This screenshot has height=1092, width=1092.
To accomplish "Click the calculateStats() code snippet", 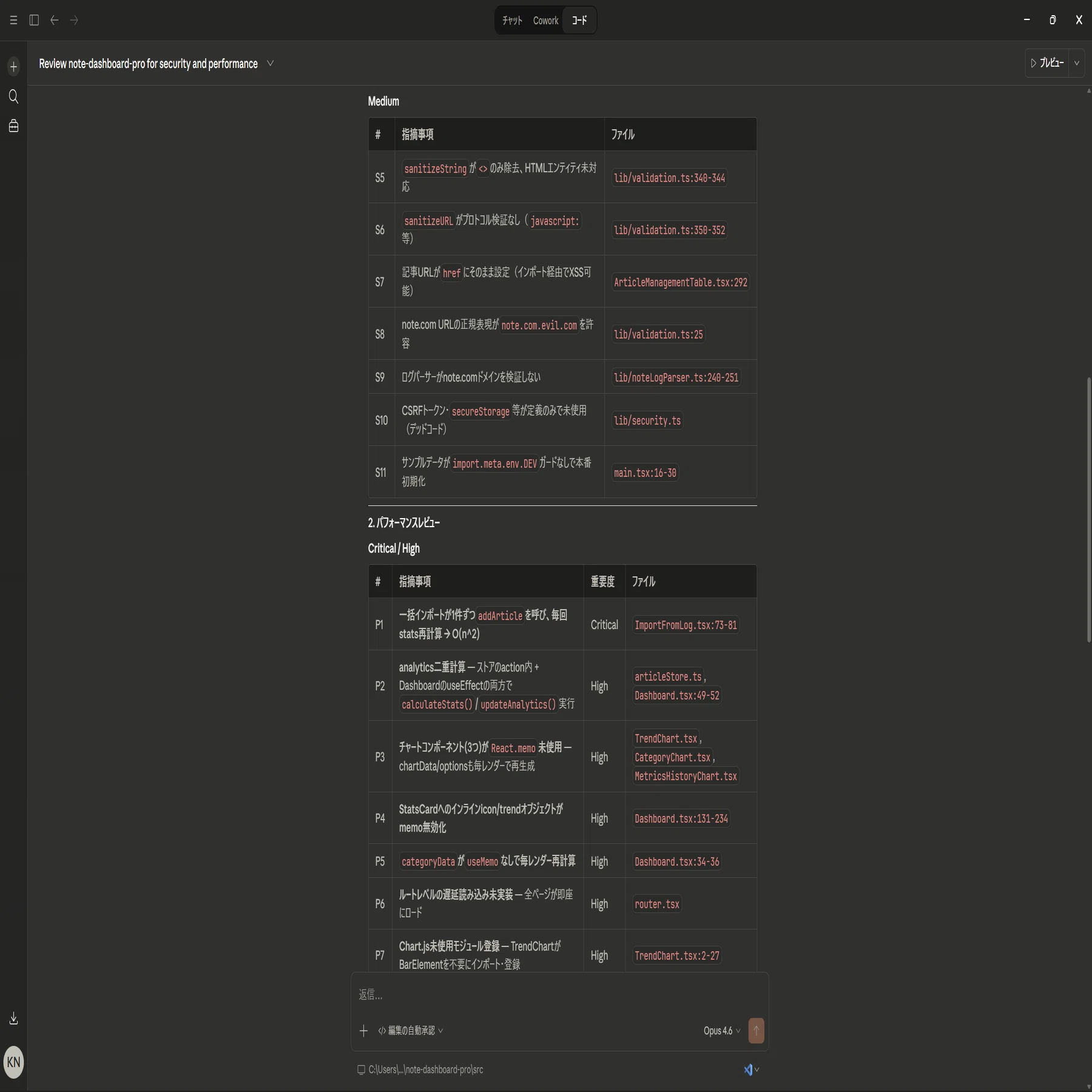I will (x=437, y=704).
